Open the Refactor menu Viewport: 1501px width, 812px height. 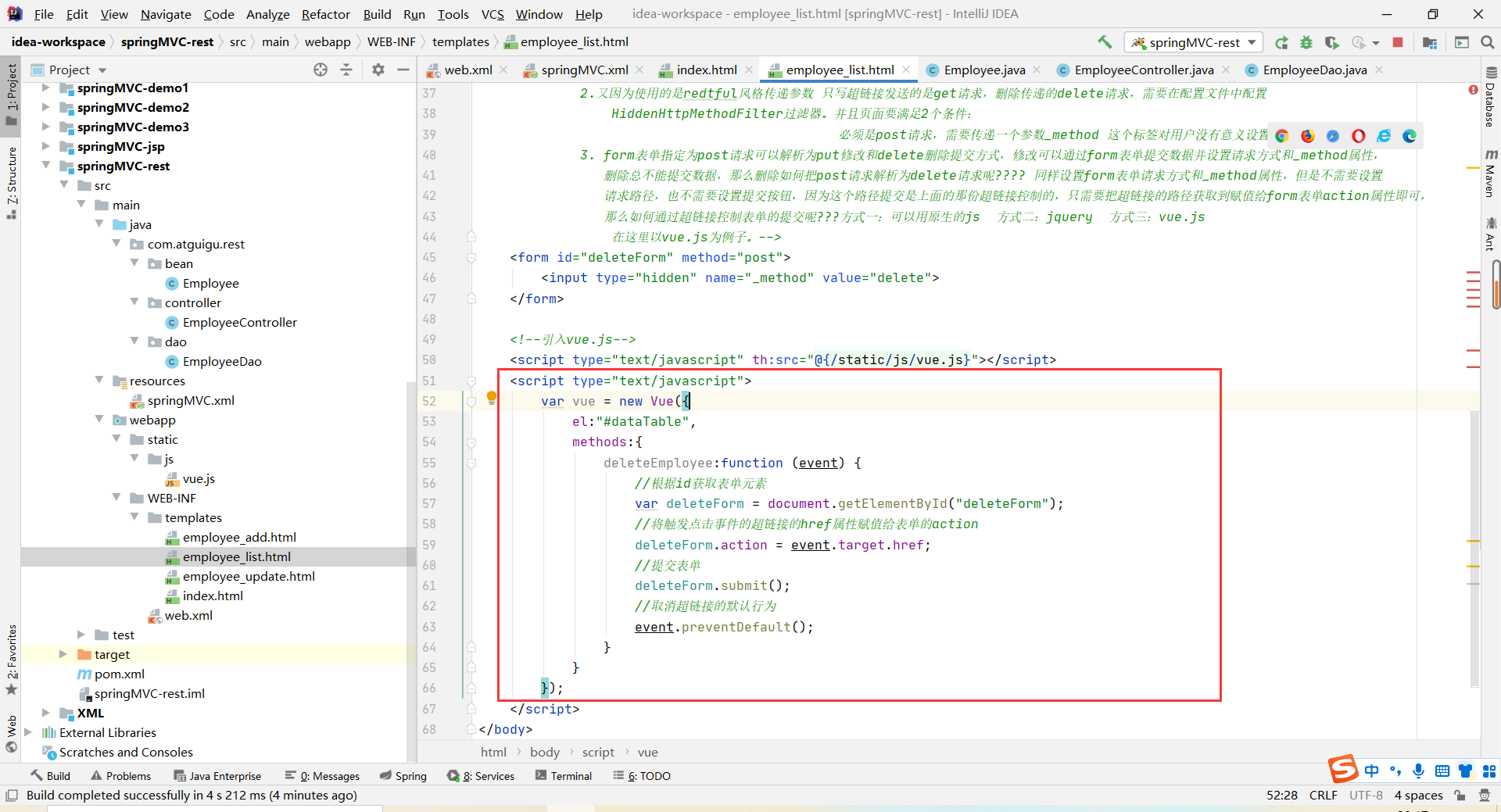[325, 14]
